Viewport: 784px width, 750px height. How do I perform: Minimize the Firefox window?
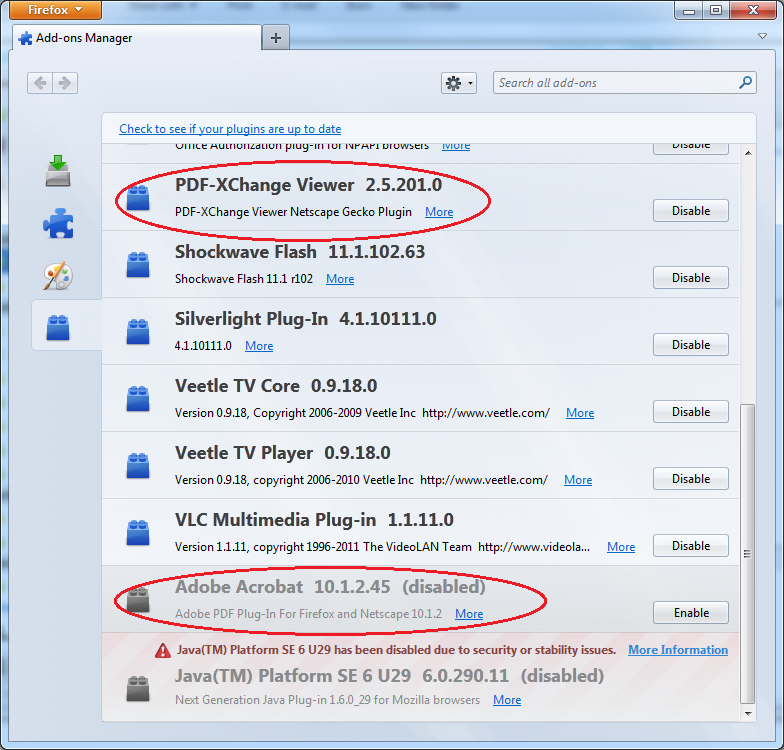click(x=688, y=10)
